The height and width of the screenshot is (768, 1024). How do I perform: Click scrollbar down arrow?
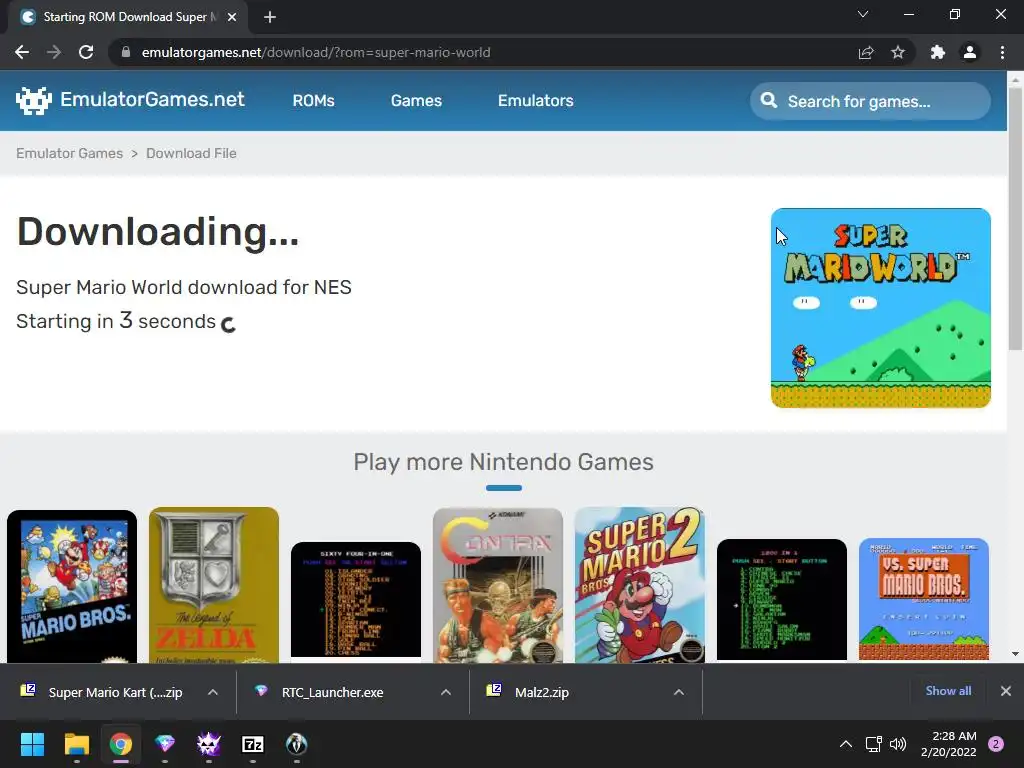pyautogui.click(x=1015, y=654)
